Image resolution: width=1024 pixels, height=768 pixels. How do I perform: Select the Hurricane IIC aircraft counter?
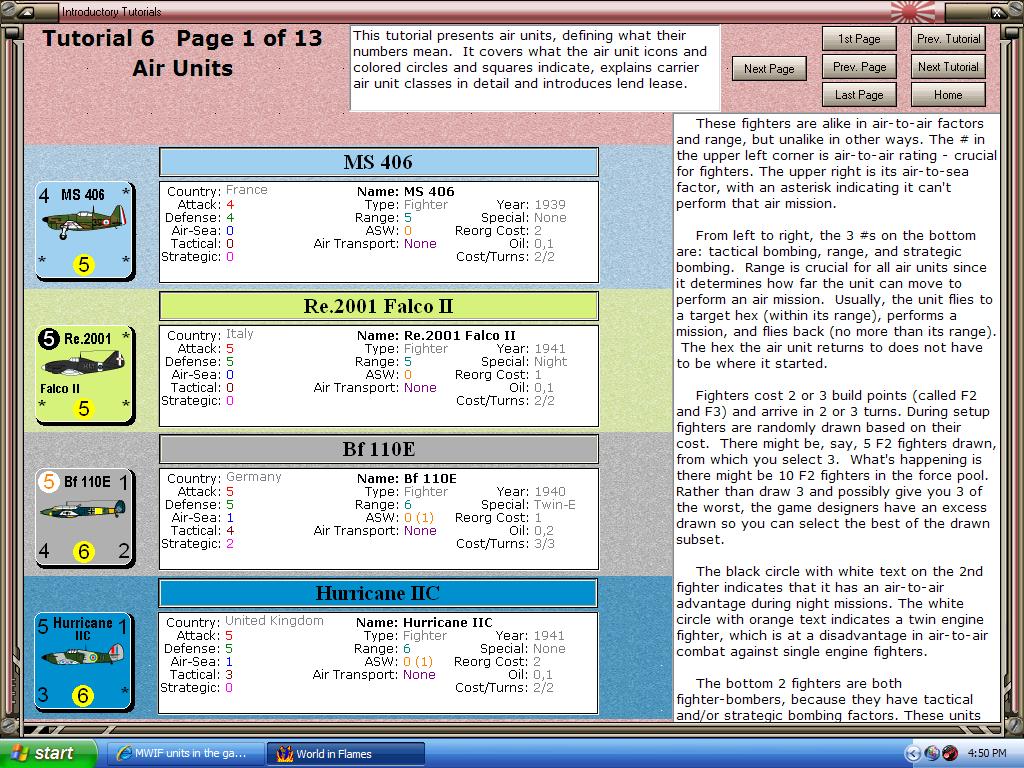[84, 662]
